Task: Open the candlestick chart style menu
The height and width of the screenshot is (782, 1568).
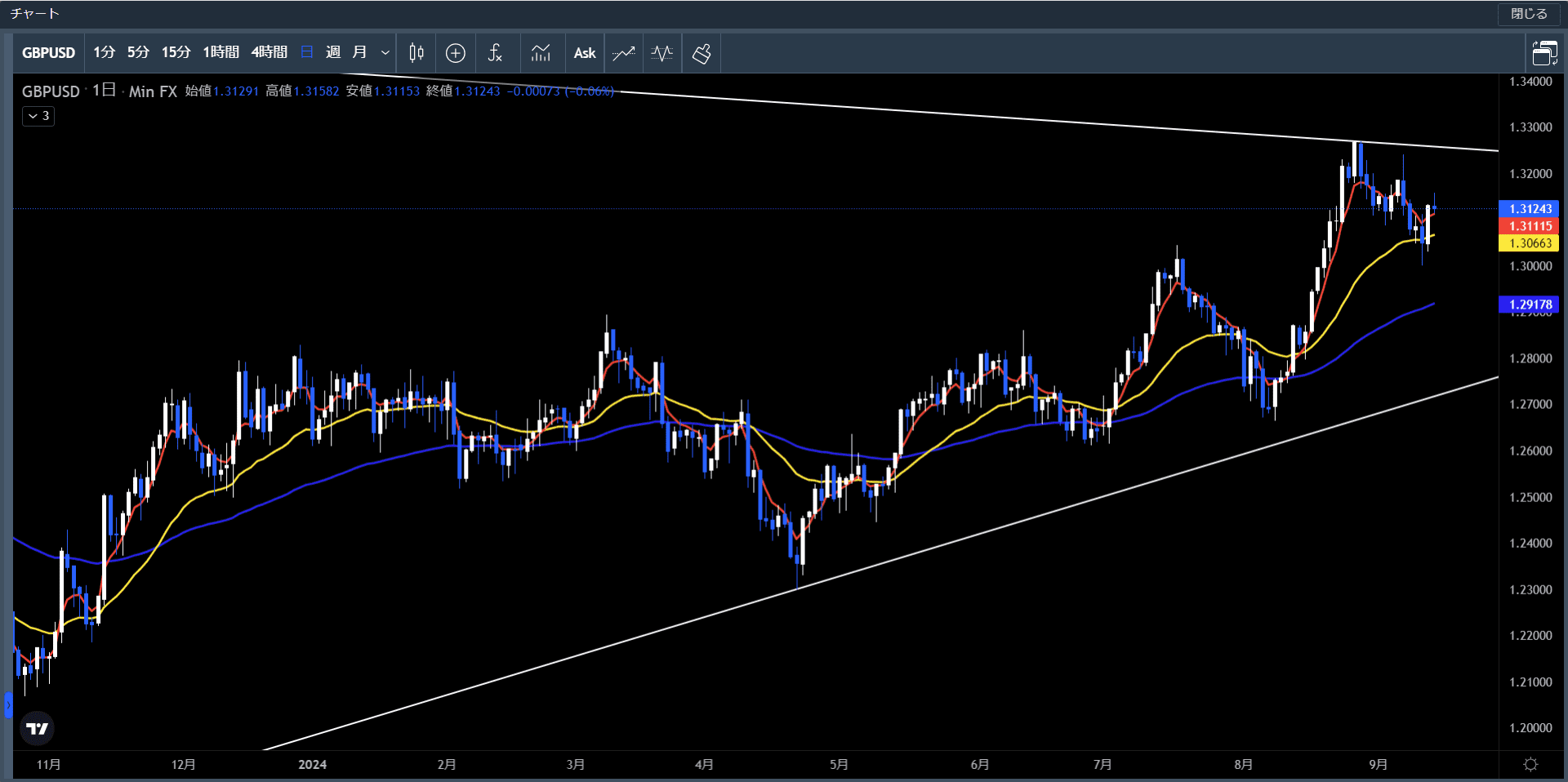Action: click(416, 53)
